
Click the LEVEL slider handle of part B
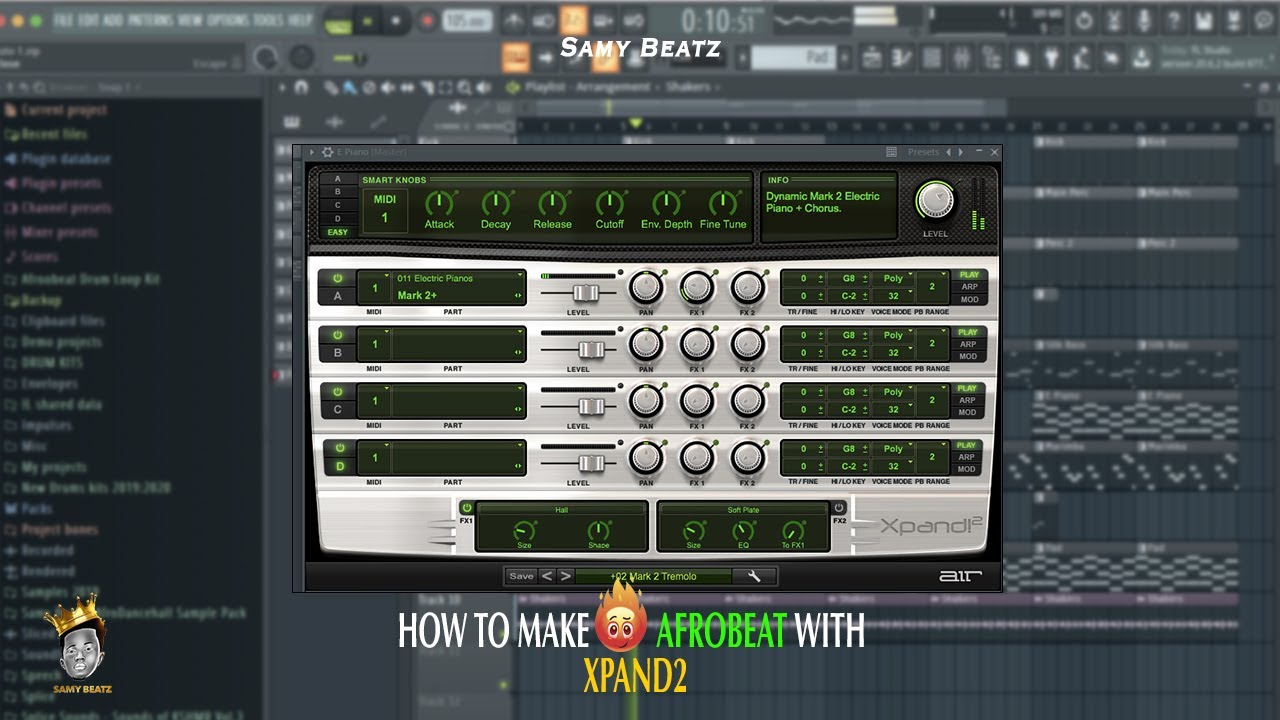592,349
